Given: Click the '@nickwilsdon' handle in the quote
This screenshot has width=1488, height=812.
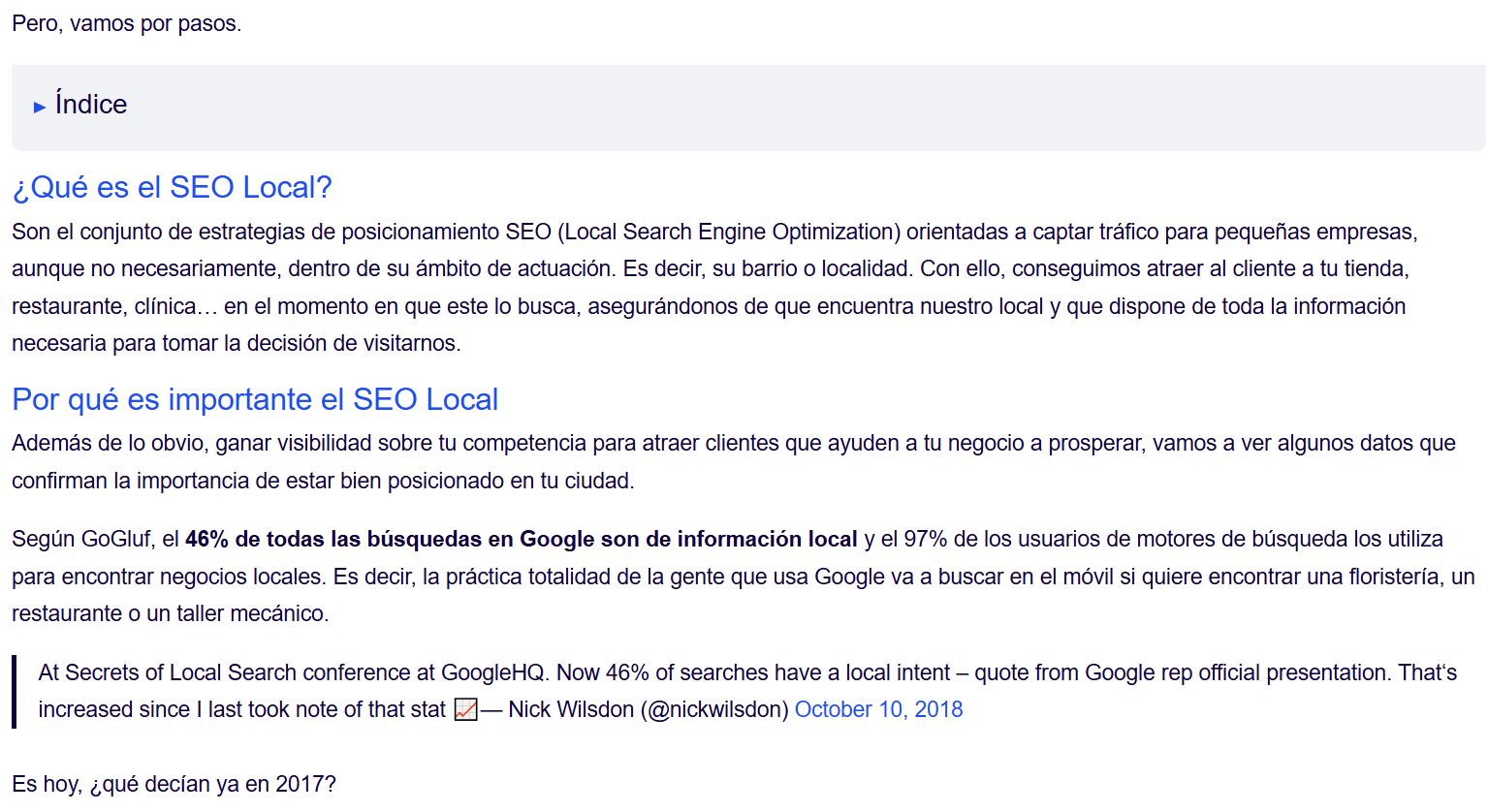Looking at the screenshot, I should pyautogui.click(x=713, y=709).
